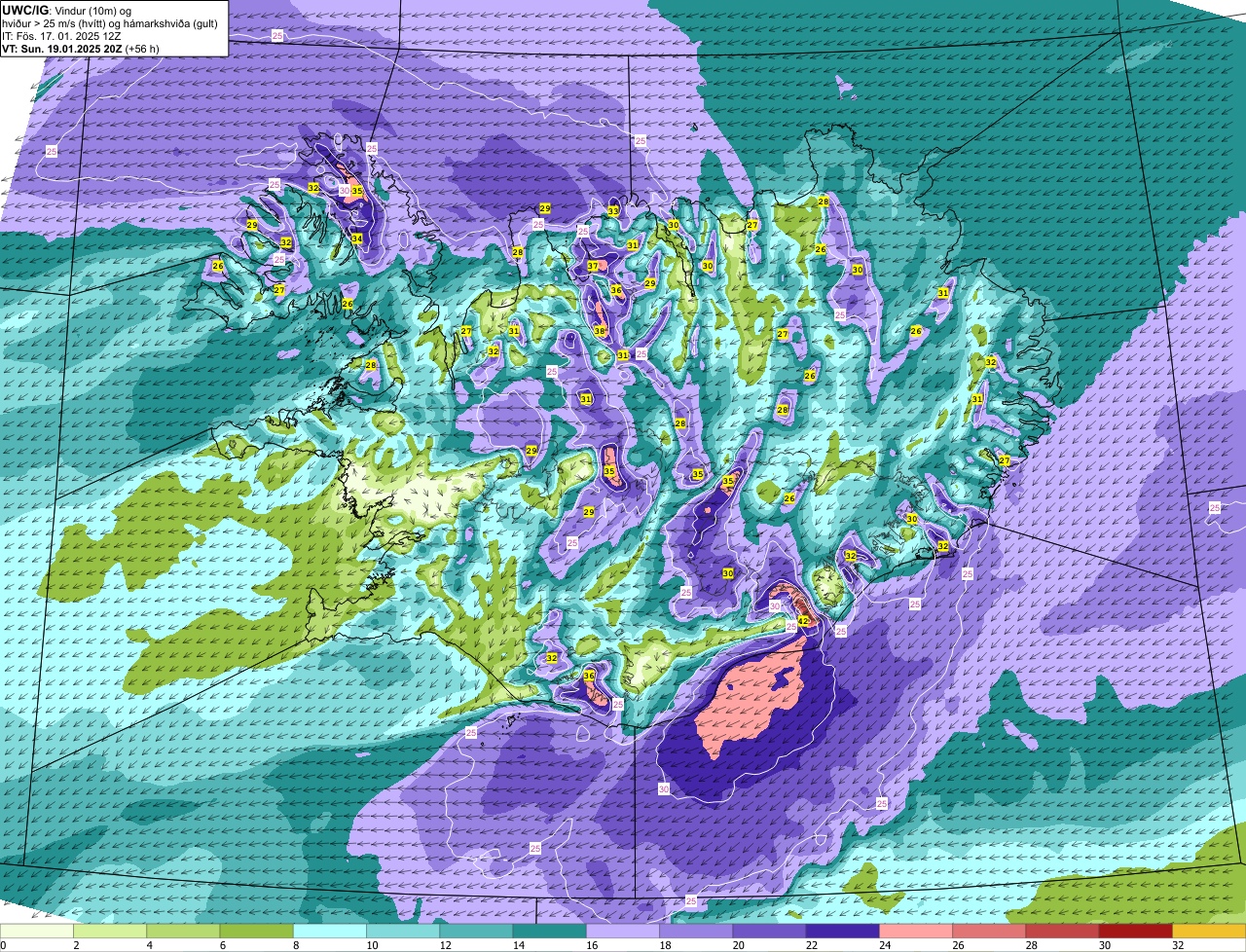Click the yellow 34 gust label

357,238
